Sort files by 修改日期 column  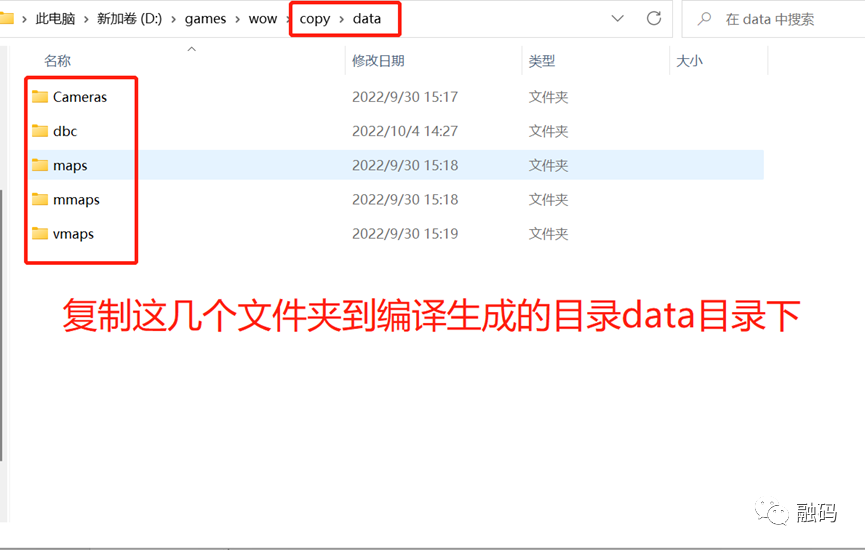(x=378, y=61)
